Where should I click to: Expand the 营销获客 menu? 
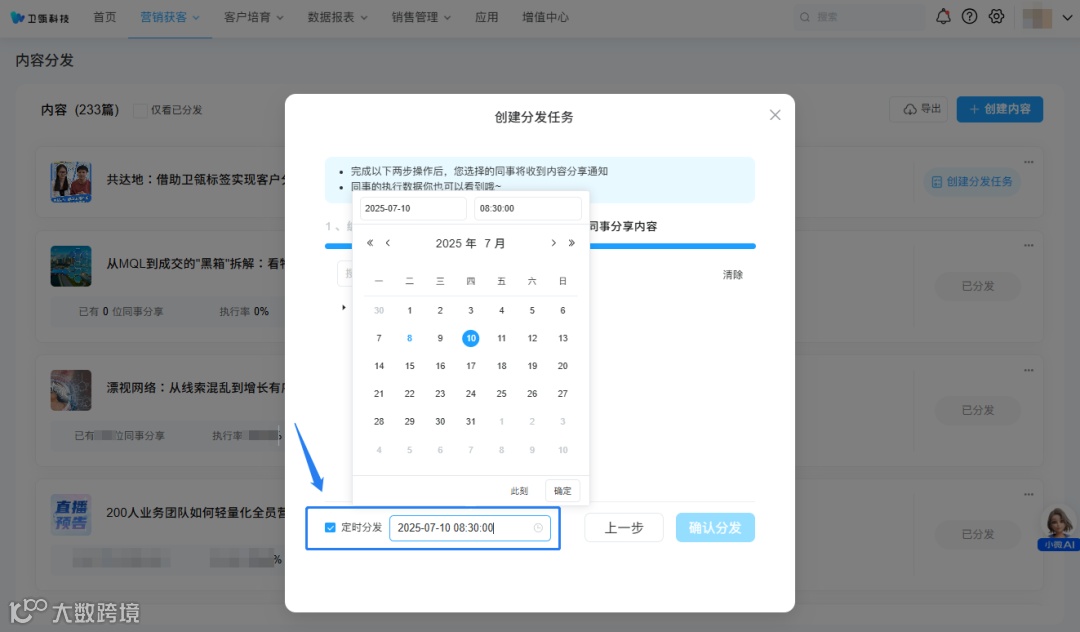coord(170,17)
